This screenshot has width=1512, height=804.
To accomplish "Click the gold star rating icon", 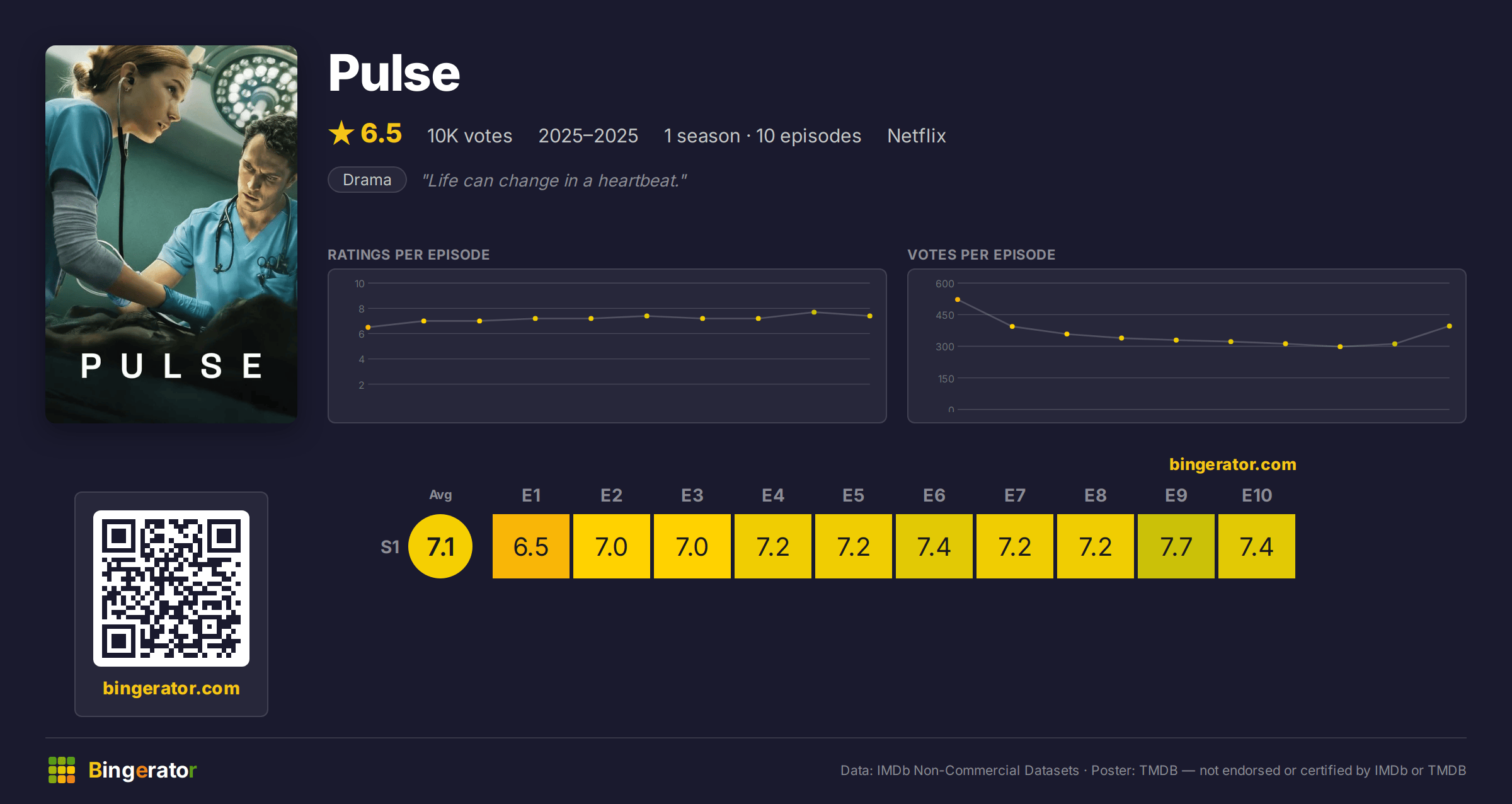I will coord(341,134).
